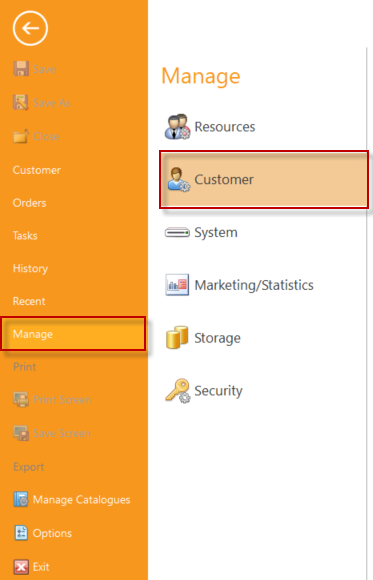Click the Security key icon
This screenshot has height=580, width=373.
pyautogui.click(x=178, y=390)
